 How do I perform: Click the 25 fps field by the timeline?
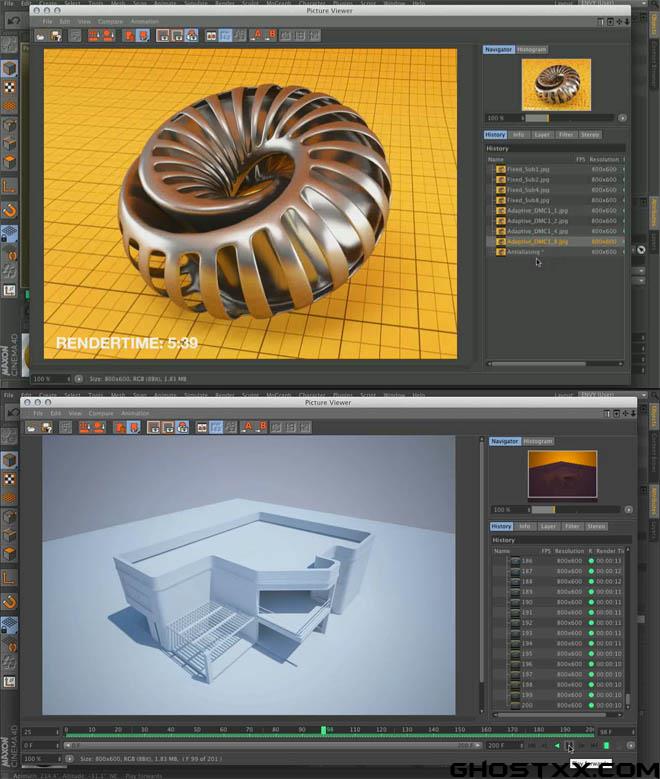(x=41, y=732)
